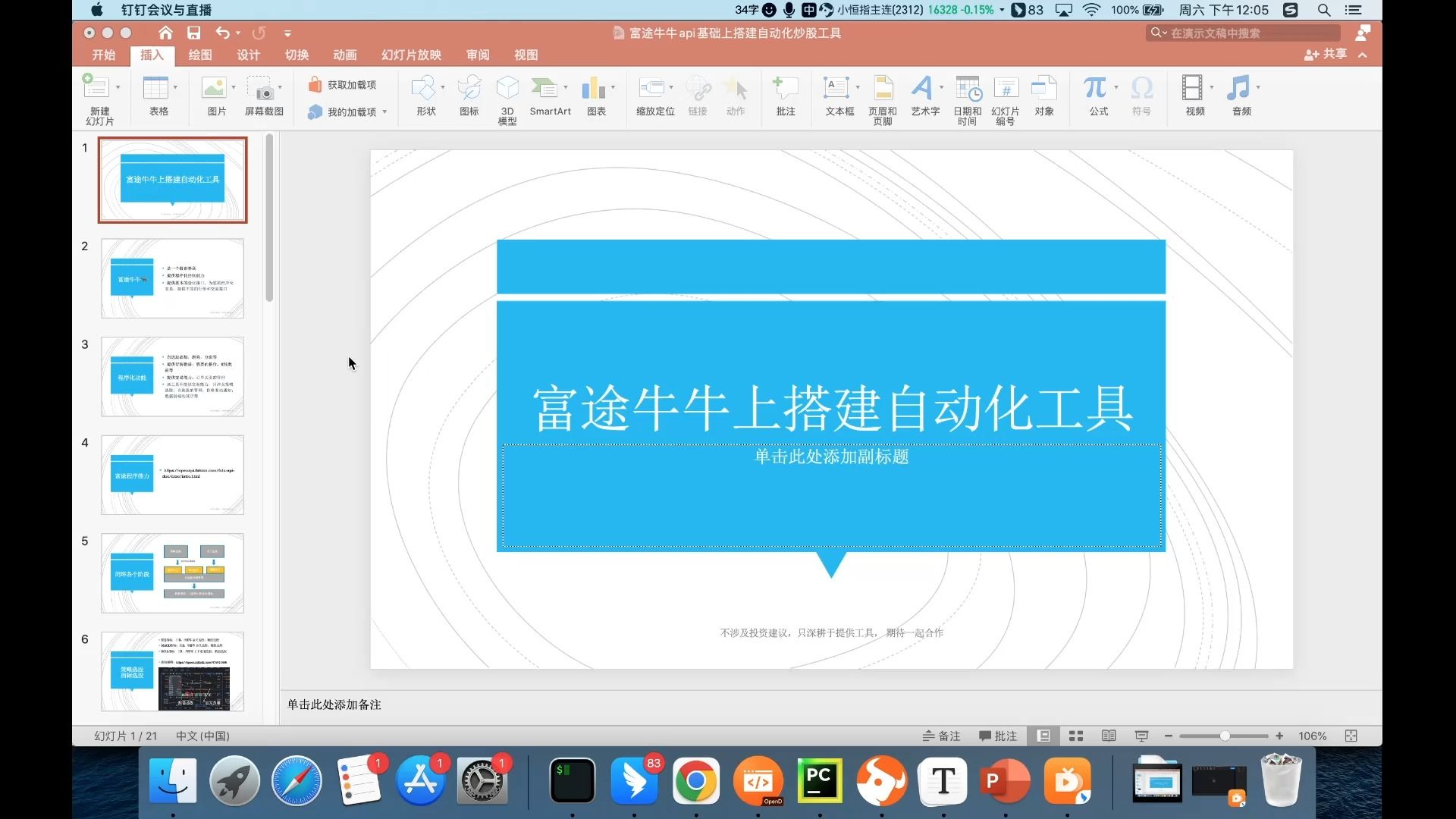Switch to Slide Sorter view icon
1456x819 pixels.
pyautogui.click(x=1076, y=736)
